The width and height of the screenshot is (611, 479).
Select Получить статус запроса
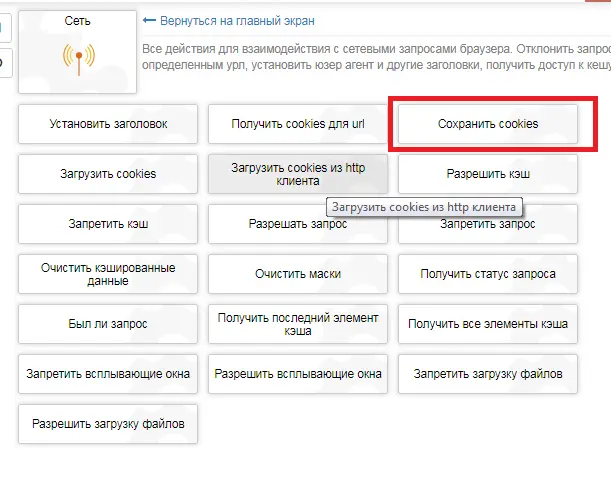tap(488, 274)
